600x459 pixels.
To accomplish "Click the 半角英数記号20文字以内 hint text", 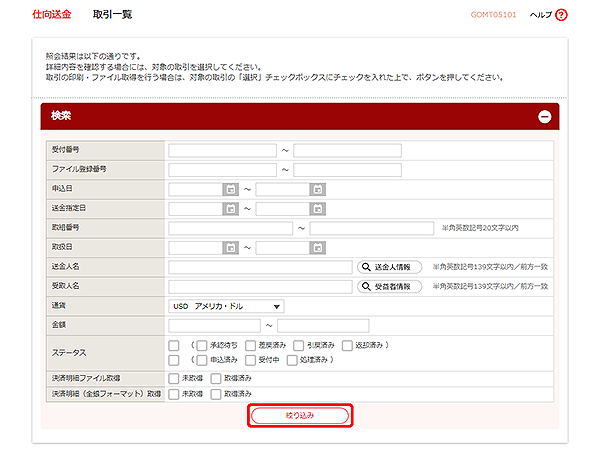I will 480,228.
